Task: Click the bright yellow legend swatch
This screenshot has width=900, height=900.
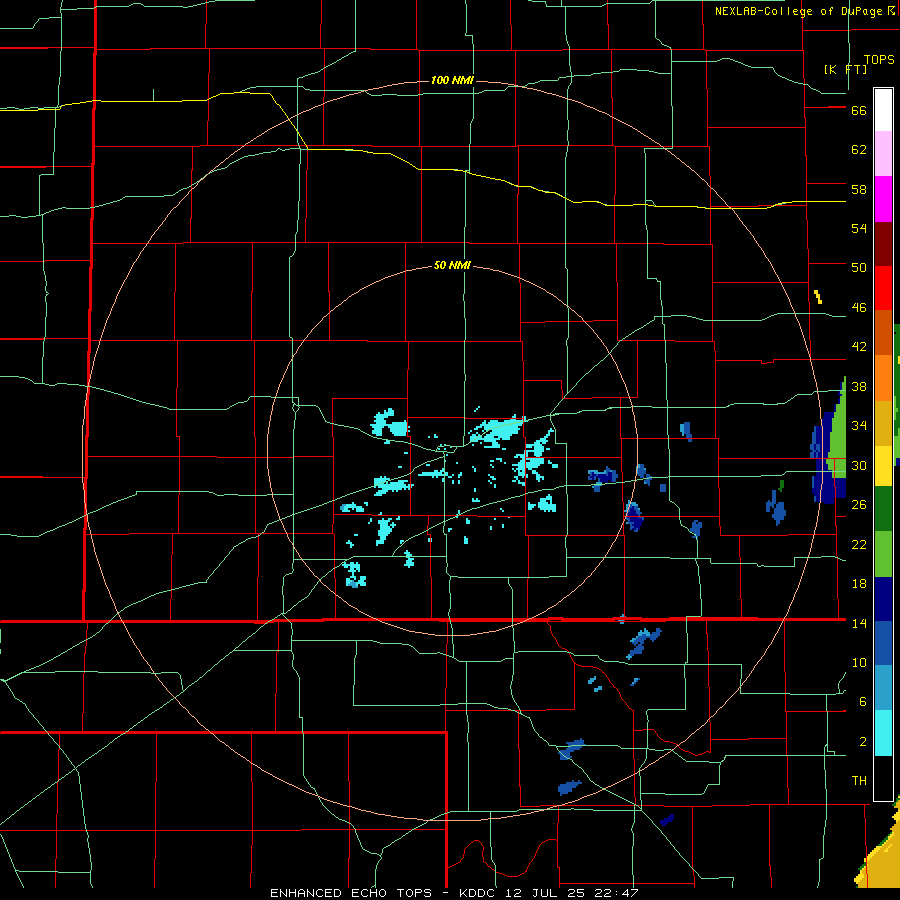Action: point(883,466)
